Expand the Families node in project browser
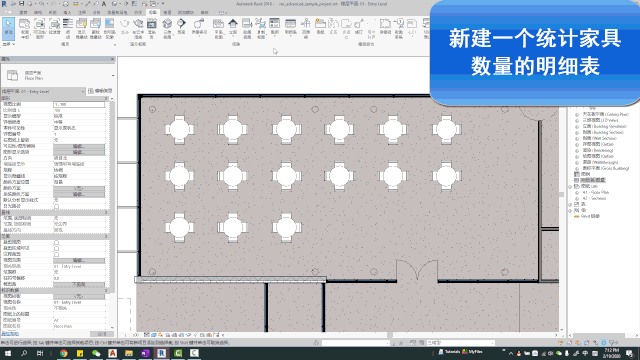Screen dimensions: 640x360 point(571,204)
